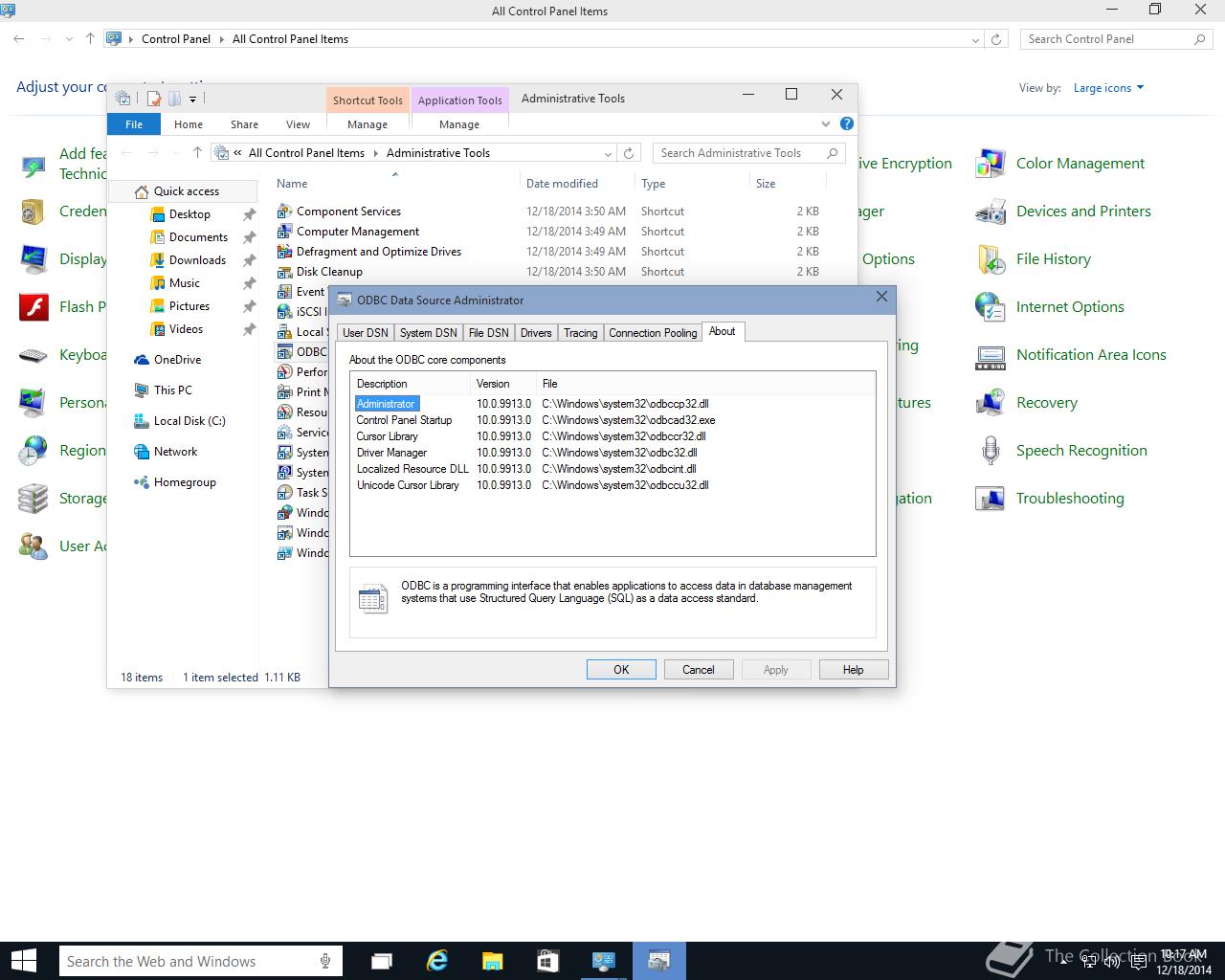Click the OneDrive cloud icon in navigation pane
The width and height of the screenshot is (1225, 980).
142,360
